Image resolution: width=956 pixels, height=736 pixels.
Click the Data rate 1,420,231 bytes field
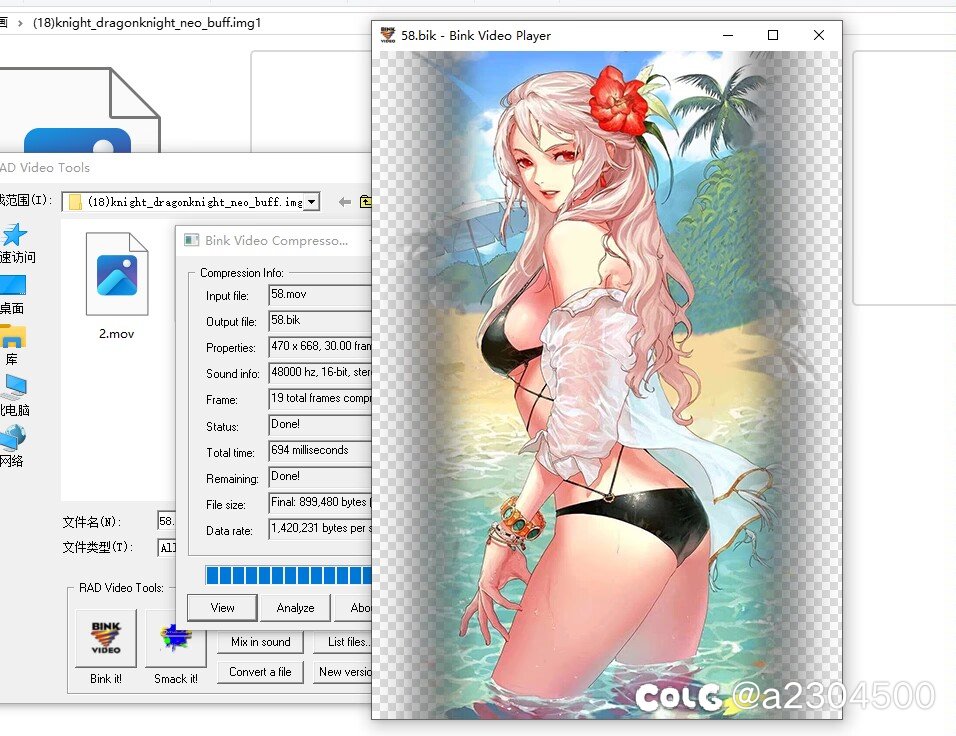tap(320, 529)
